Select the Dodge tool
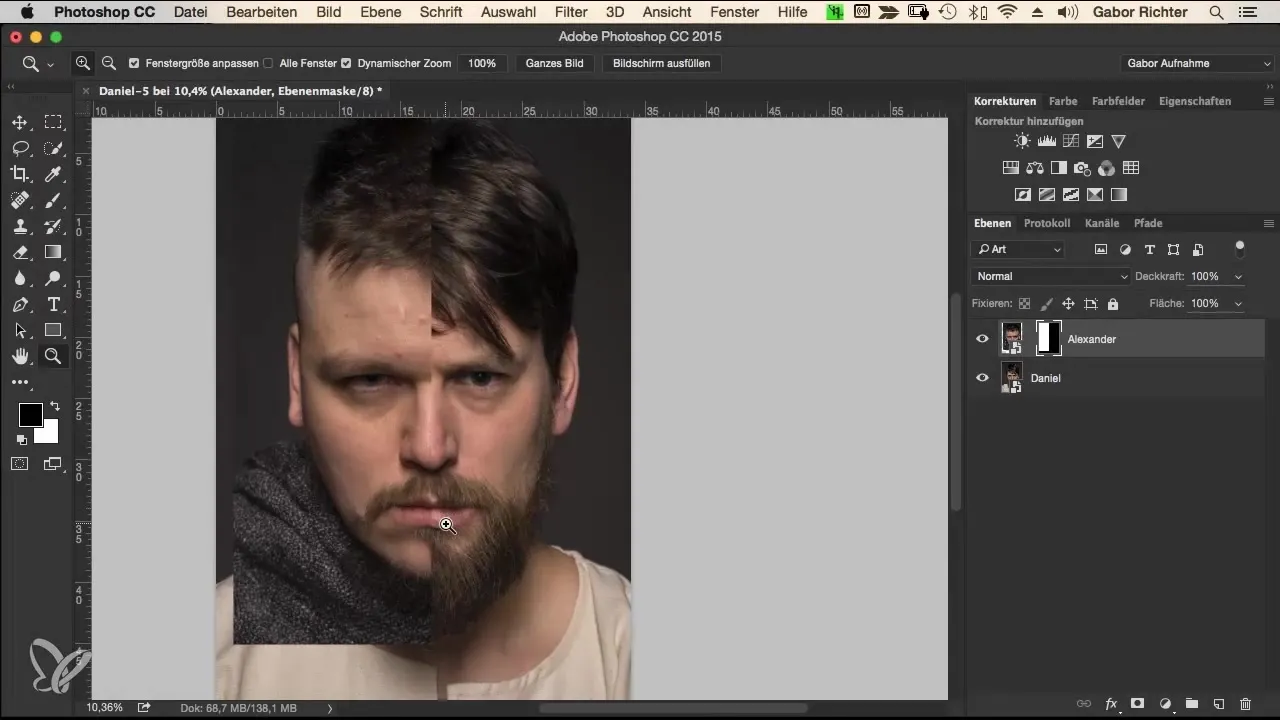 click(x=53, y=278)
